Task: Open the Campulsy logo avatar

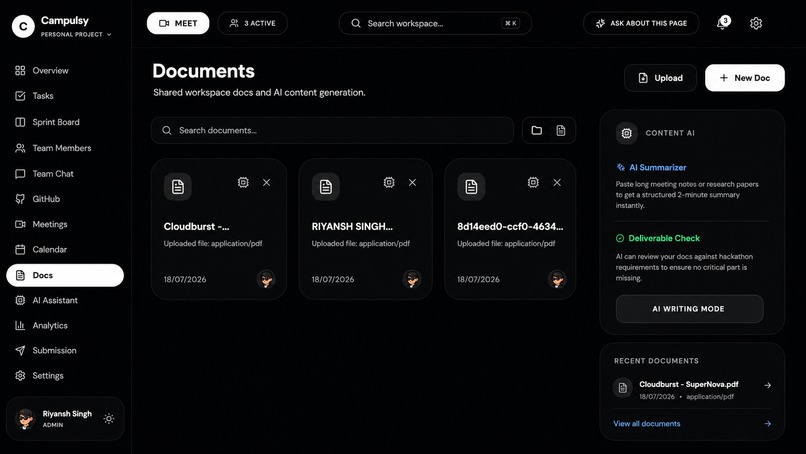Action: (x=23, y=26)
